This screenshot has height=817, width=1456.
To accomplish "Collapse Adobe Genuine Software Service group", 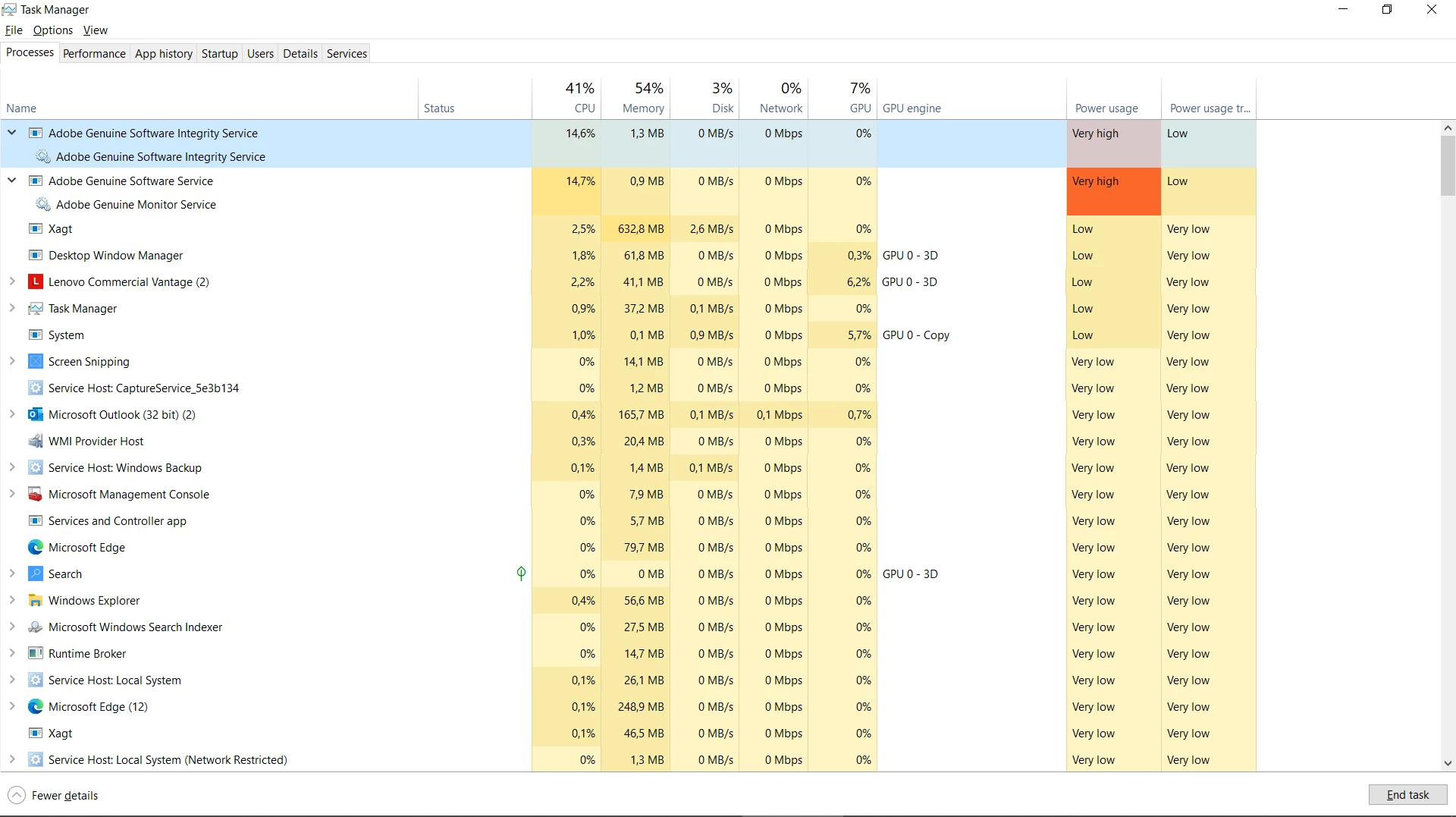I will [x=12, y=181].
